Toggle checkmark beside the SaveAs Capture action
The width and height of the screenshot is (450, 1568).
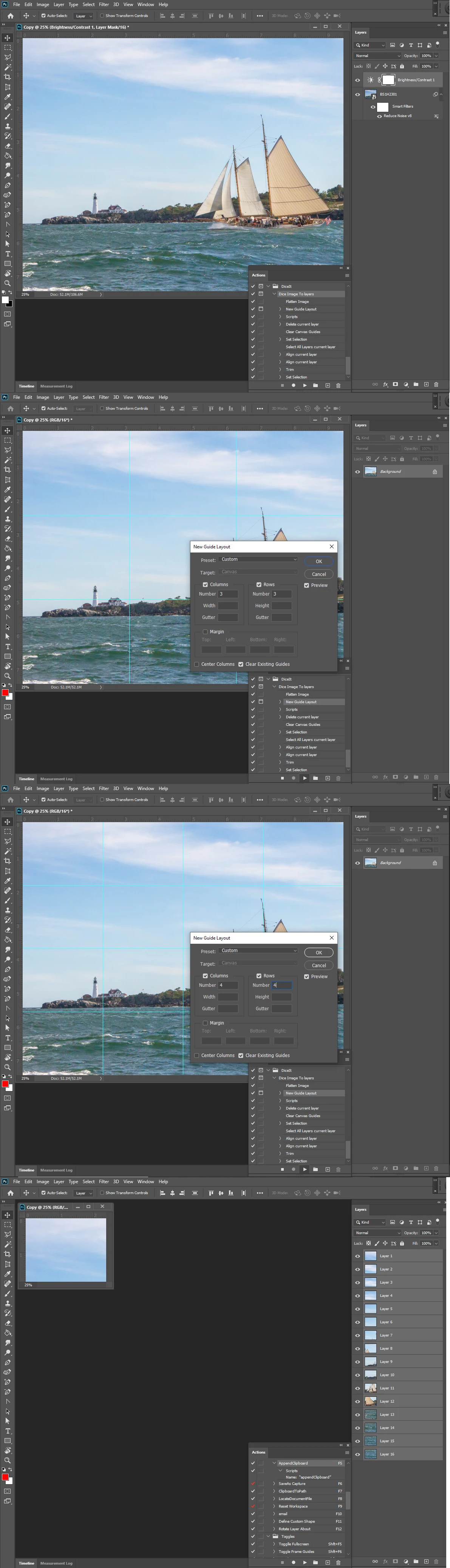(253, 1483)
